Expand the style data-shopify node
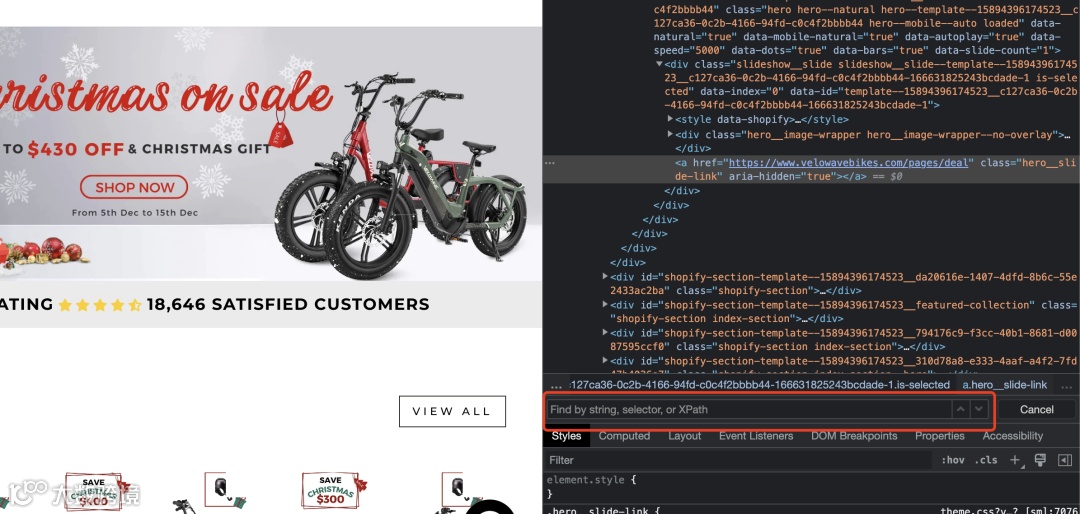This screenshot has height=514, width=1080. 670,120
